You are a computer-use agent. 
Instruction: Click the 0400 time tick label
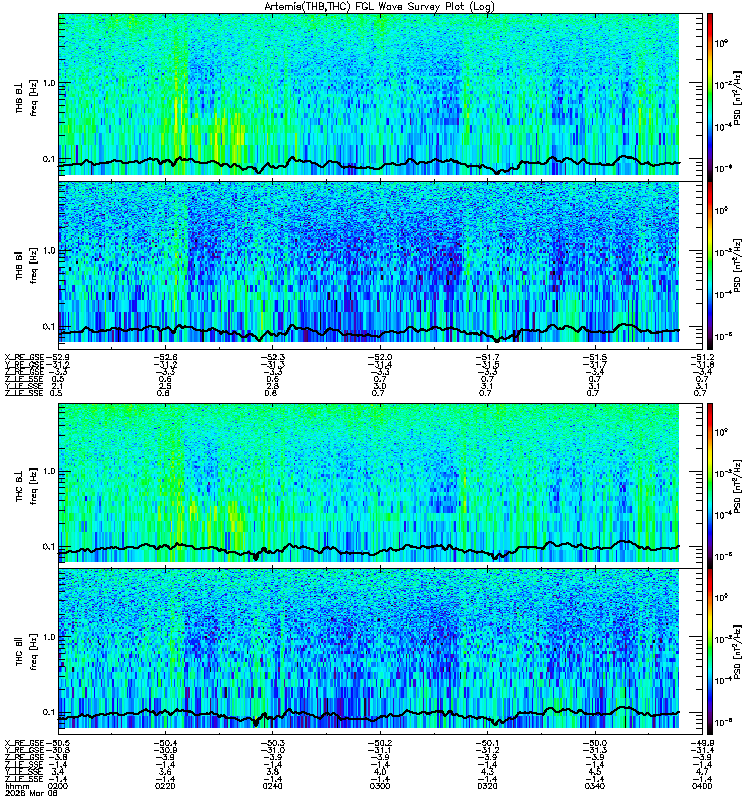(x=703, y=786)
